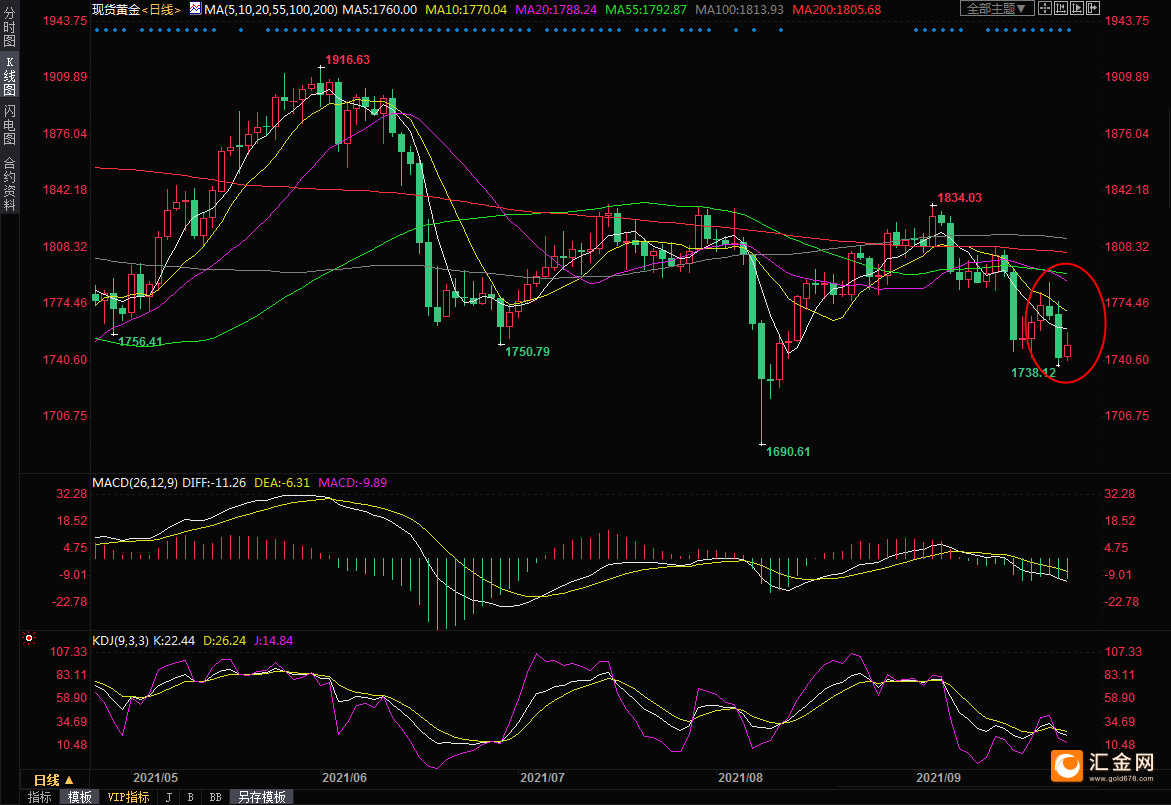Select the BB template tab
This screenshot has width=1171, height=805.
[215, 798]
